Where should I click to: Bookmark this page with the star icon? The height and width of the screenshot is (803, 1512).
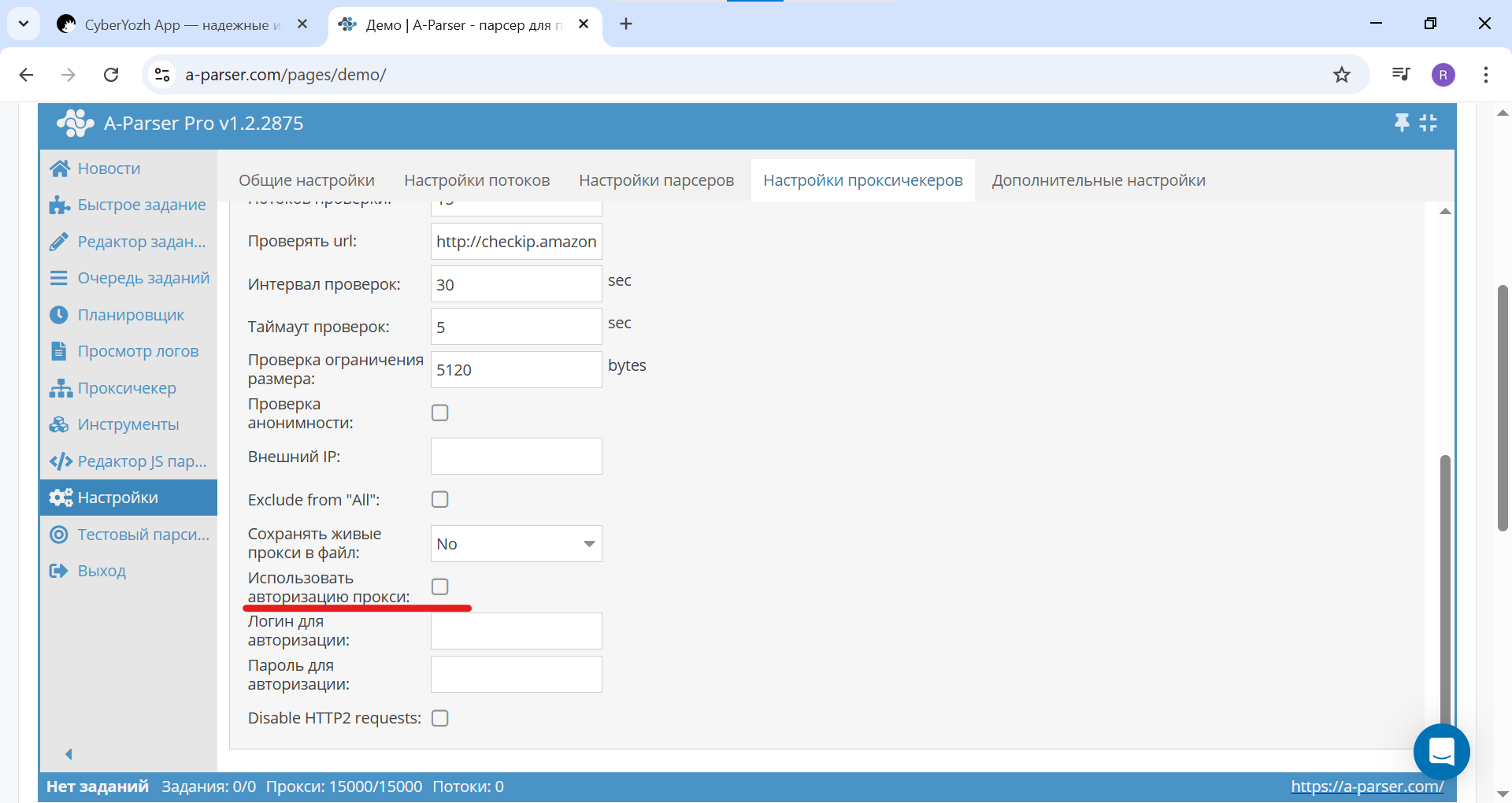click(x=1342, y=75)
